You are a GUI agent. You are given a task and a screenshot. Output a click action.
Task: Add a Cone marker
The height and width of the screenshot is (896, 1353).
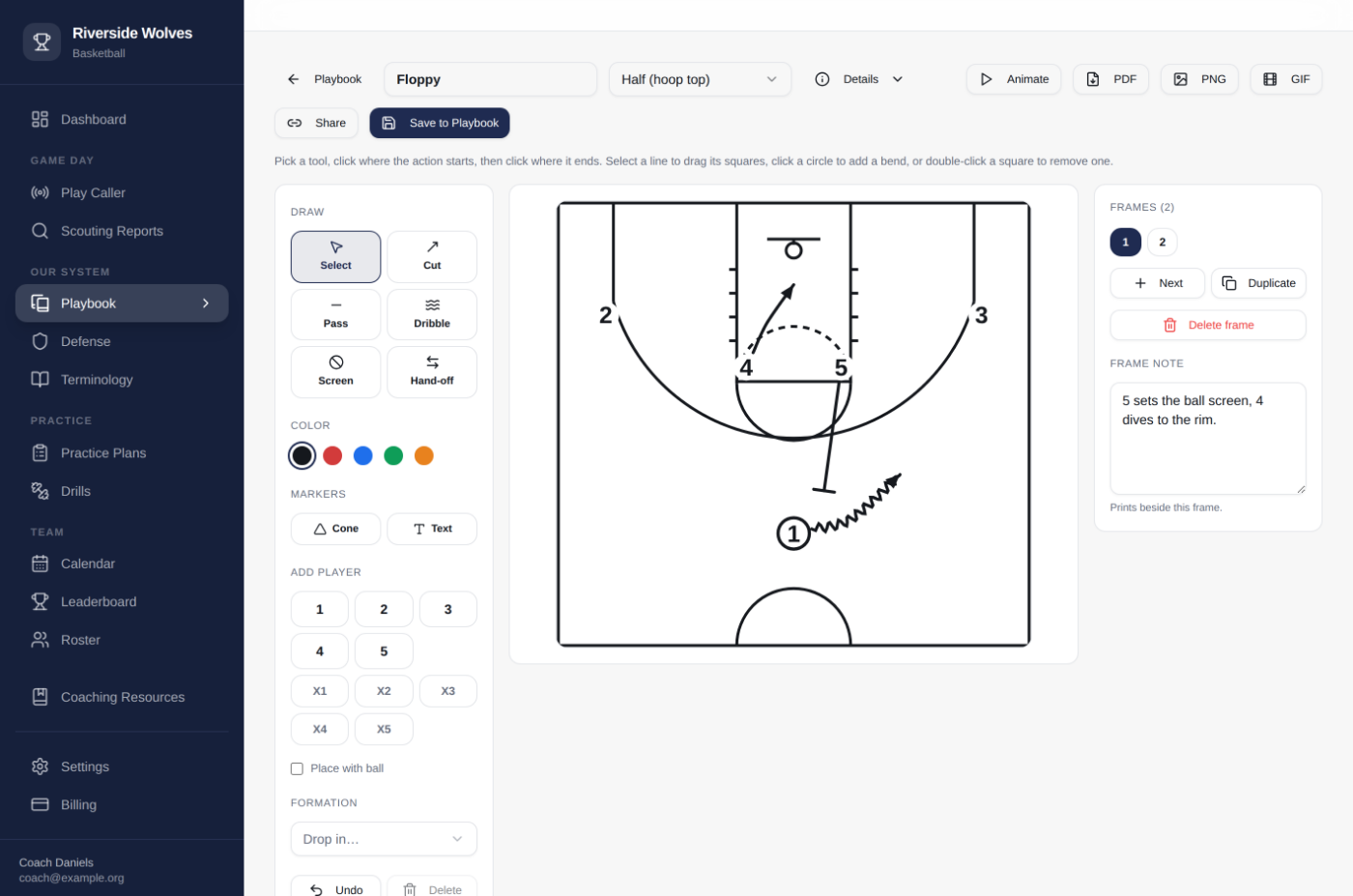coord(335,529)
